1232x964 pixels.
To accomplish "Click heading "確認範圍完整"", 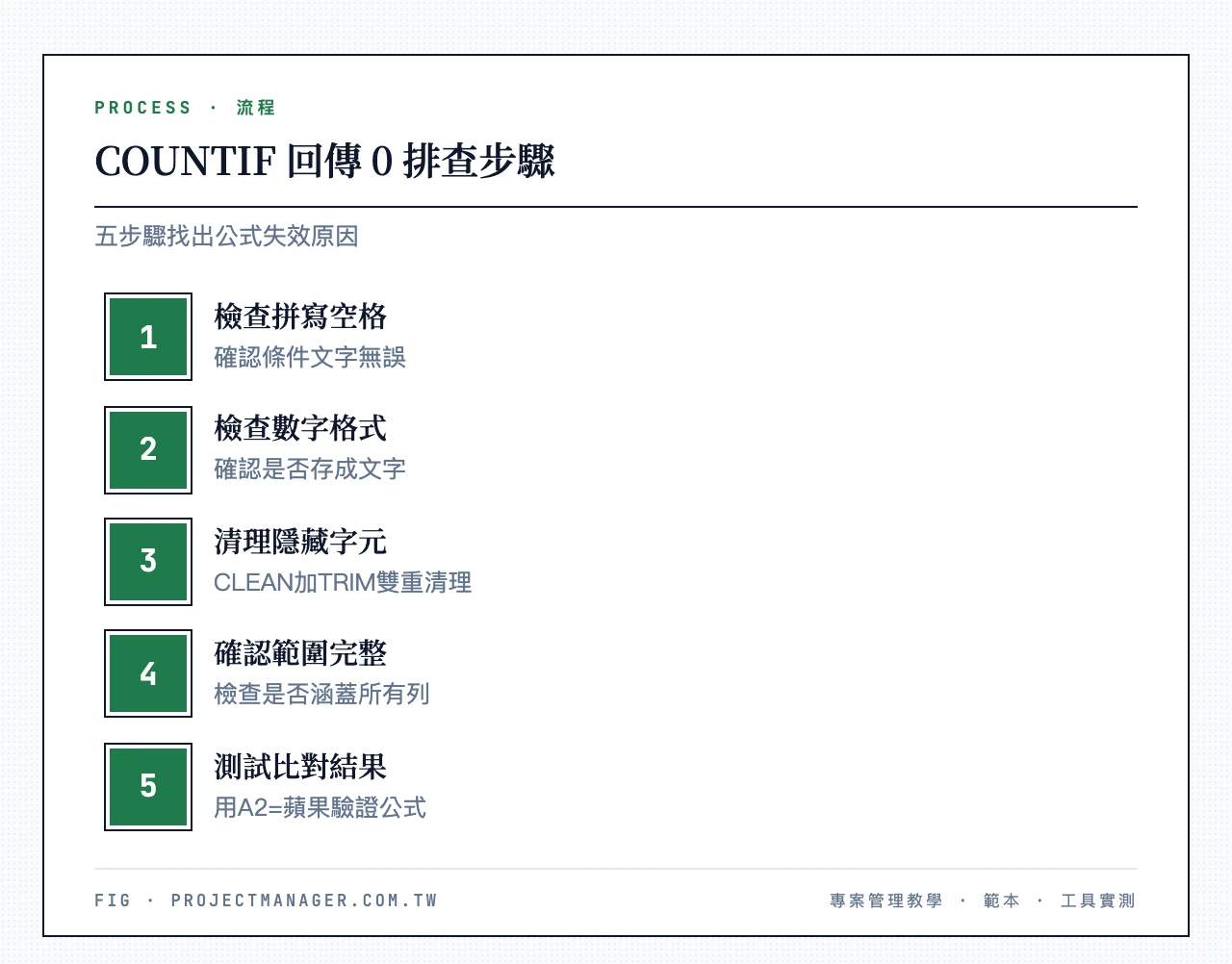I will click(x=300, y=653).
